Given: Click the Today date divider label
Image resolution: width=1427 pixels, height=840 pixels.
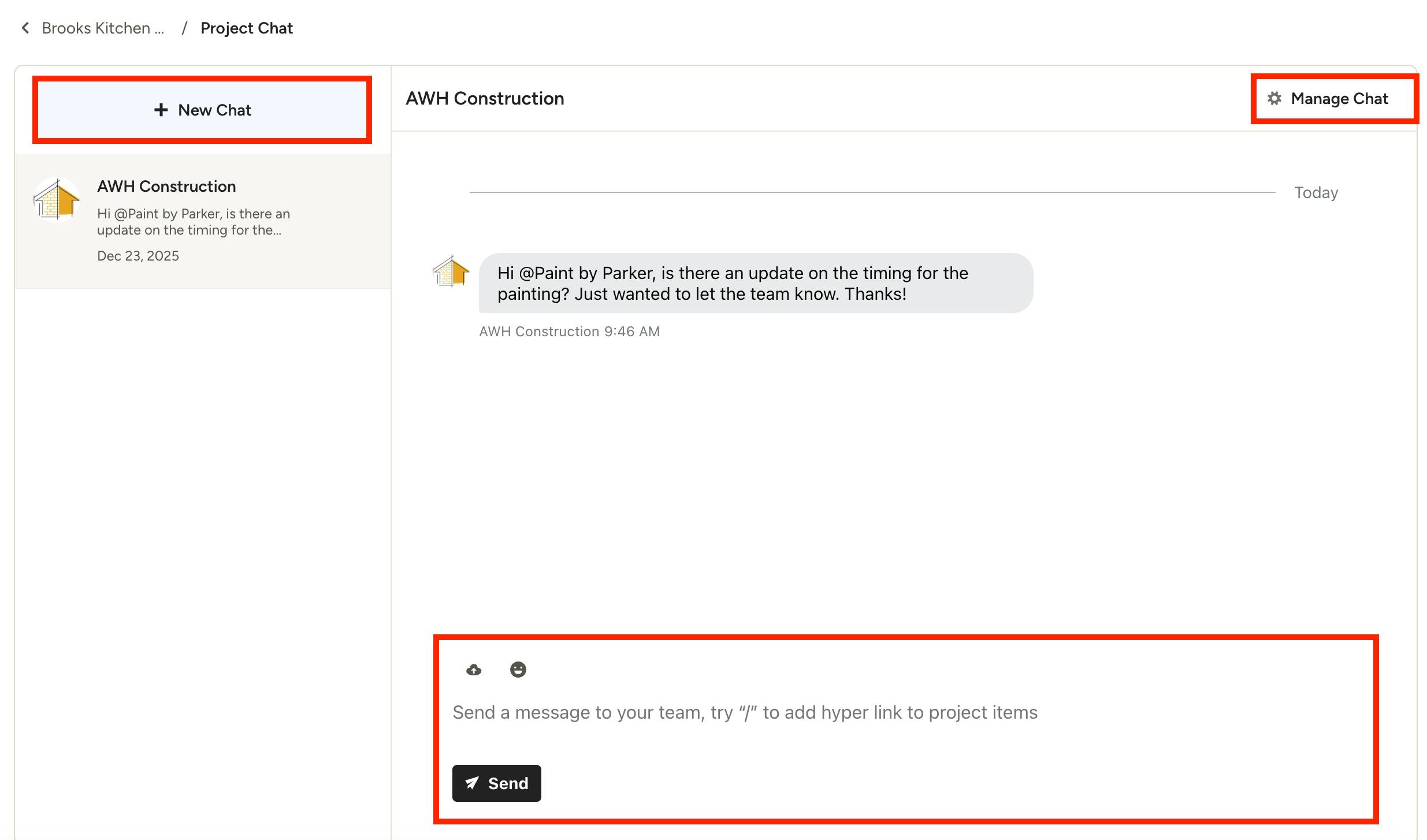Looking at the screenshot, I should tap(1315, 192).
